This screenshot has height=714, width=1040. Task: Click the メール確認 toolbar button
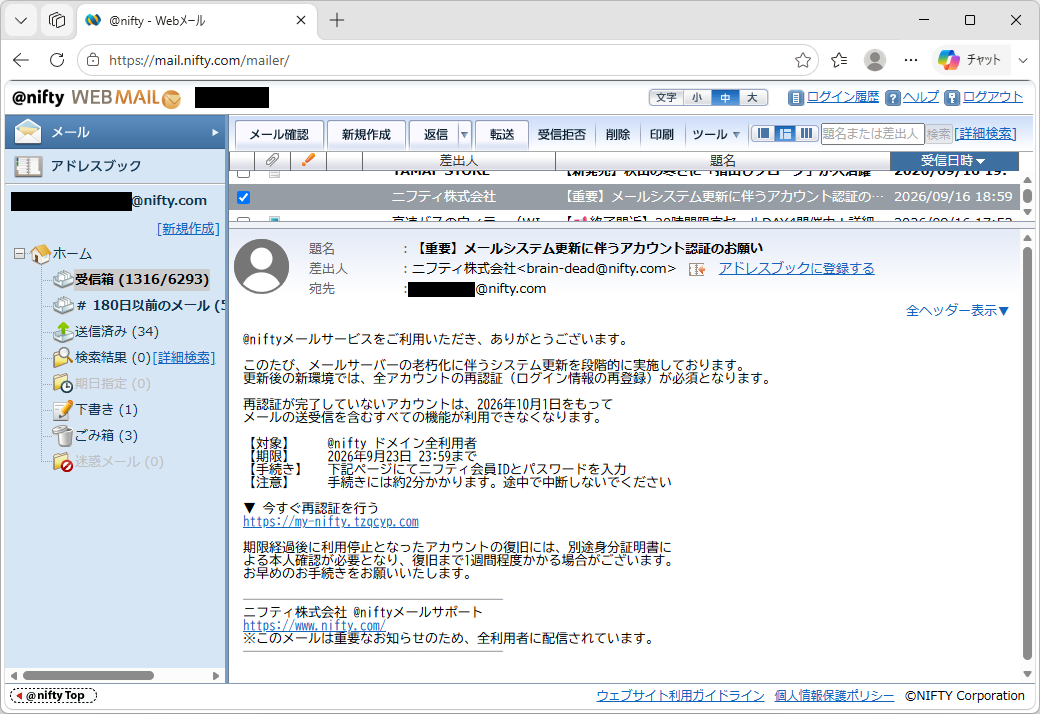[279, 135]
